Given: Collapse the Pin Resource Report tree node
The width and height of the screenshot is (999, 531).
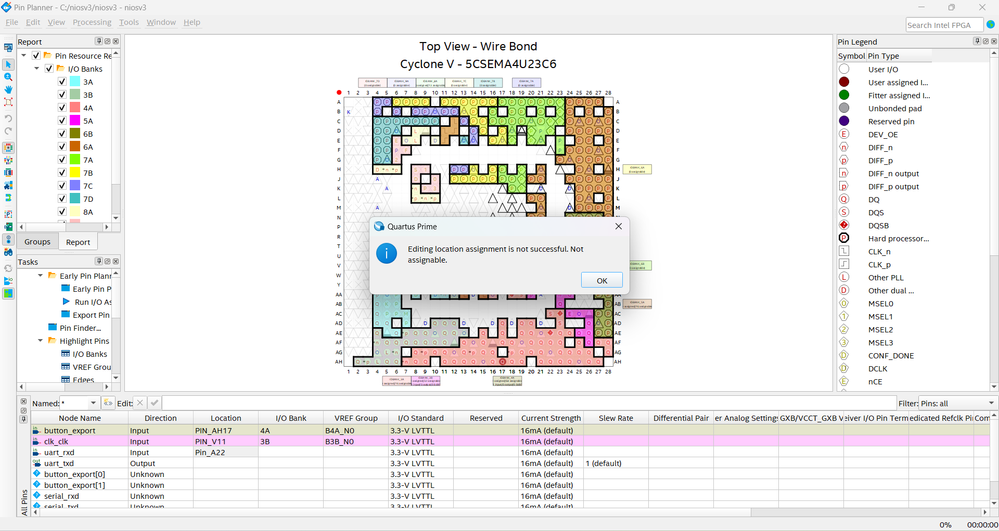Looking at the screenshot, I should click(24, 55).
